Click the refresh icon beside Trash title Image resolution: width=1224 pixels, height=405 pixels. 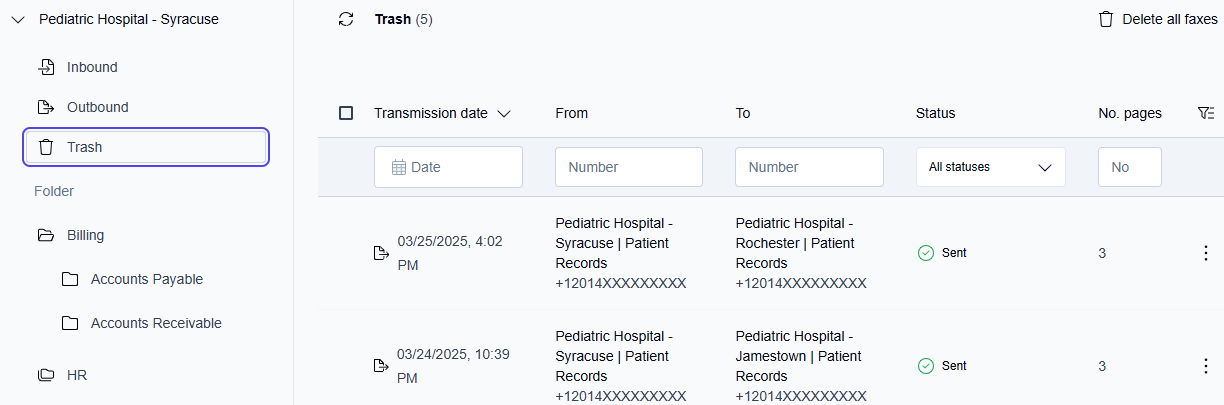coord(346,19)
